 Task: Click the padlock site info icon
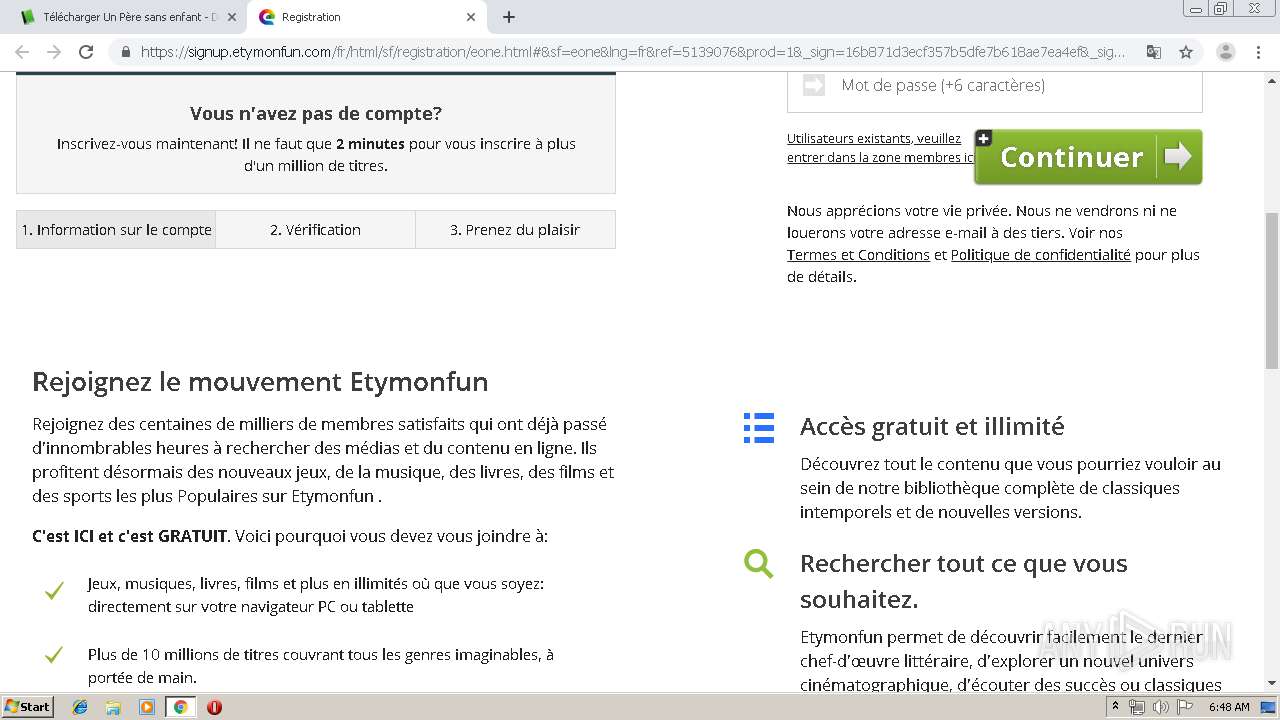click(x=125, y=52)
